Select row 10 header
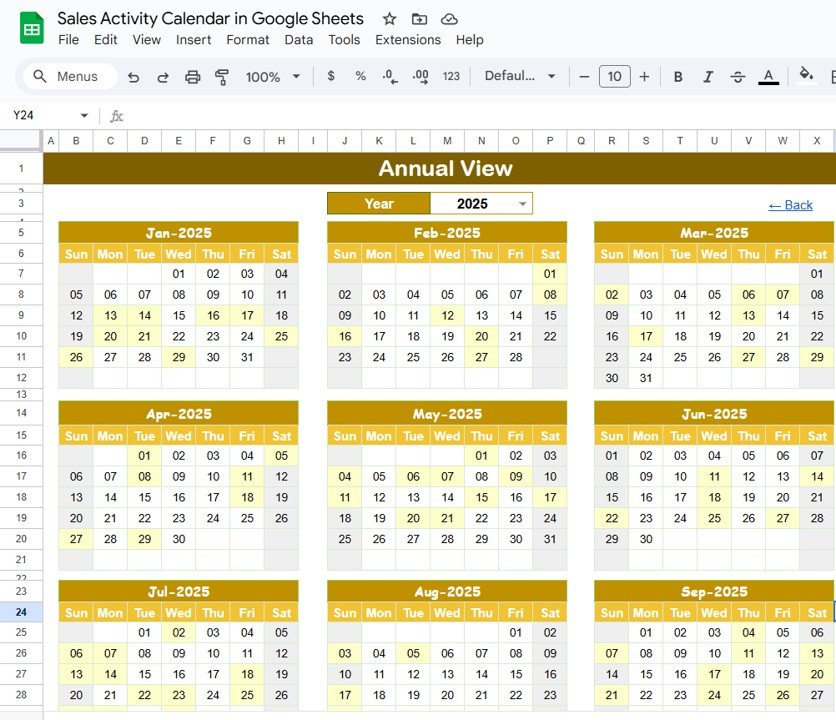This screenshot has width=836, height=720. (21, 336)
